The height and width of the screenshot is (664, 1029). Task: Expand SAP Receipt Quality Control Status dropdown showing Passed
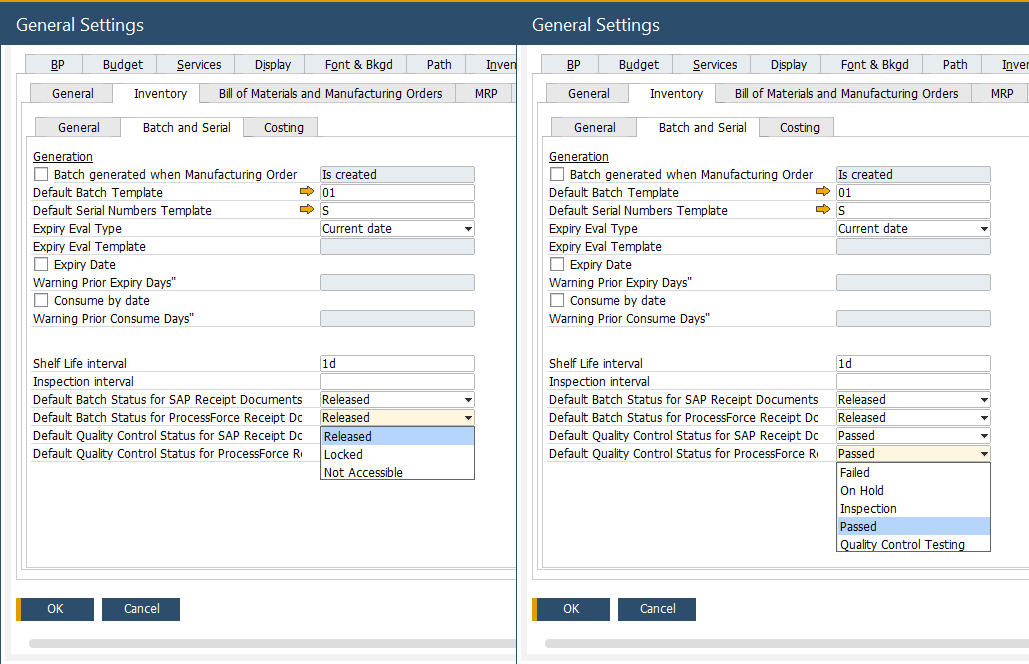[984, 436]
